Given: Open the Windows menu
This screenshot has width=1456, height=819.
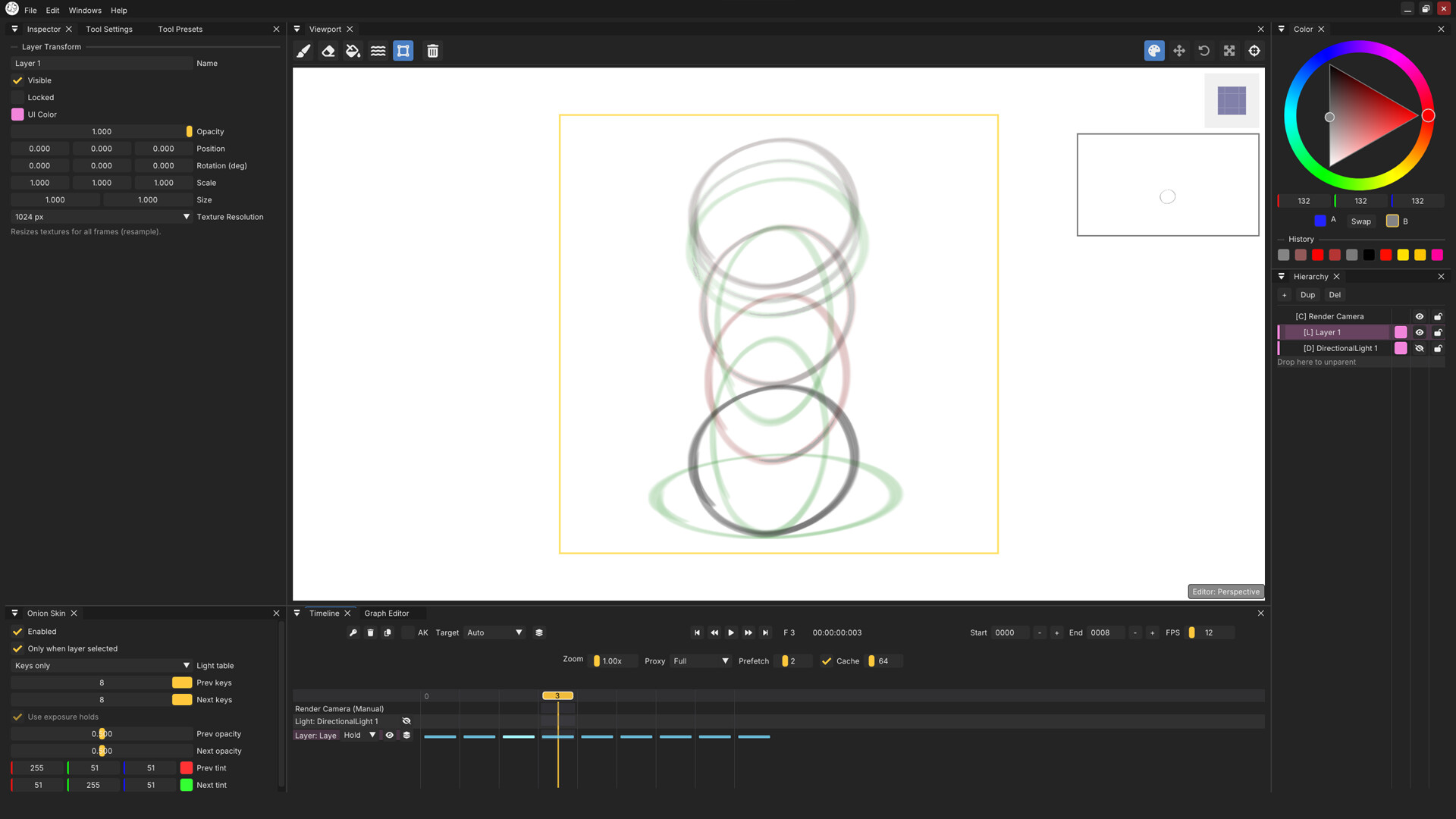Looking at the screenshot, I should pyautogui.click(x=84, y=10).
